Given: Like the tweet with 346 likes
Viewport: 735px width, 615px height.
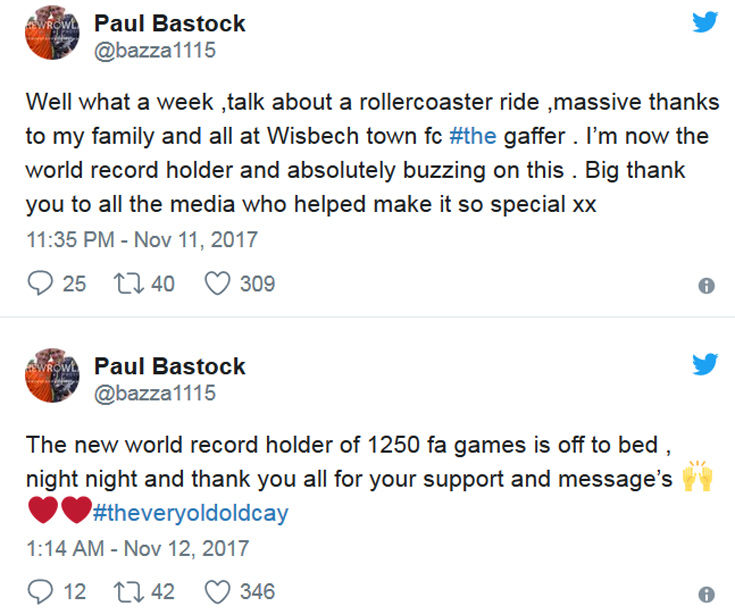Looking at the screenshot, I should pos(217,592).
